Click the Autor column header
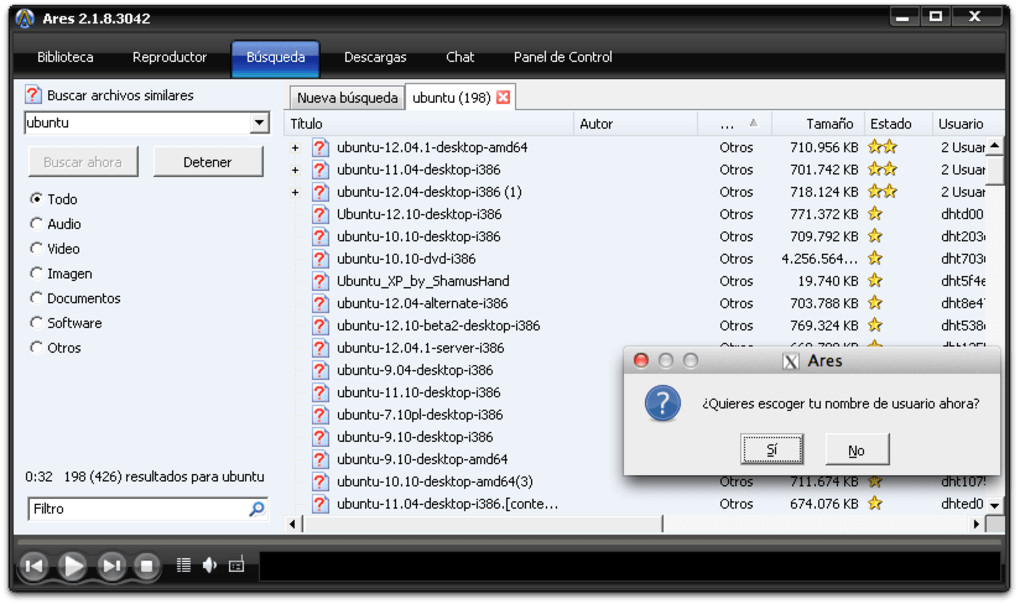The image size is (1020, 604). (x=636, y=124)
